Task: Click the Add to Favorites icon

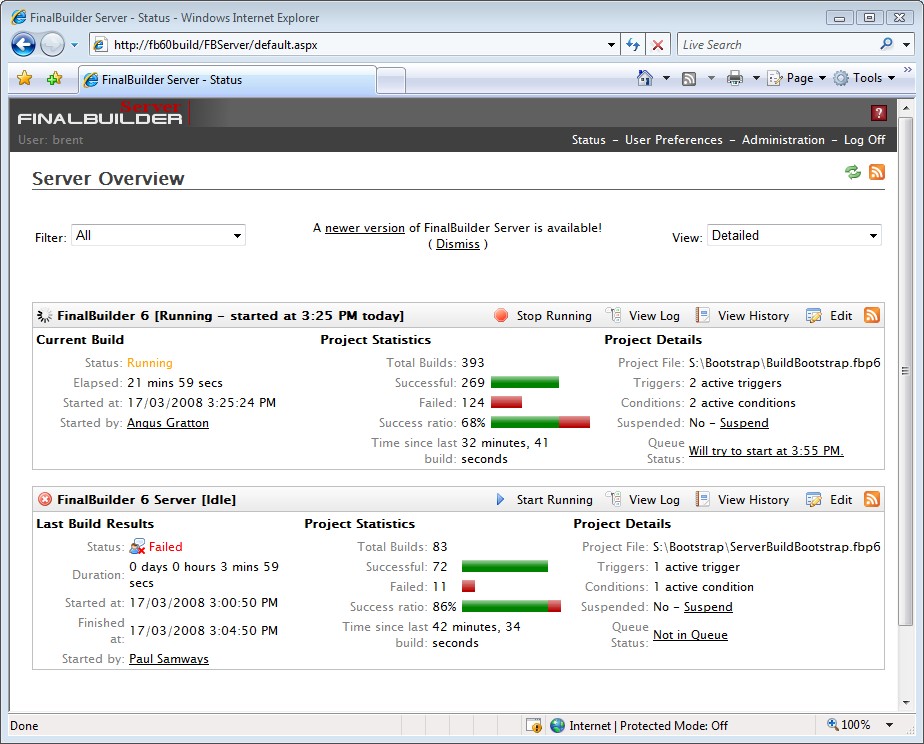Action: [54, 78]
